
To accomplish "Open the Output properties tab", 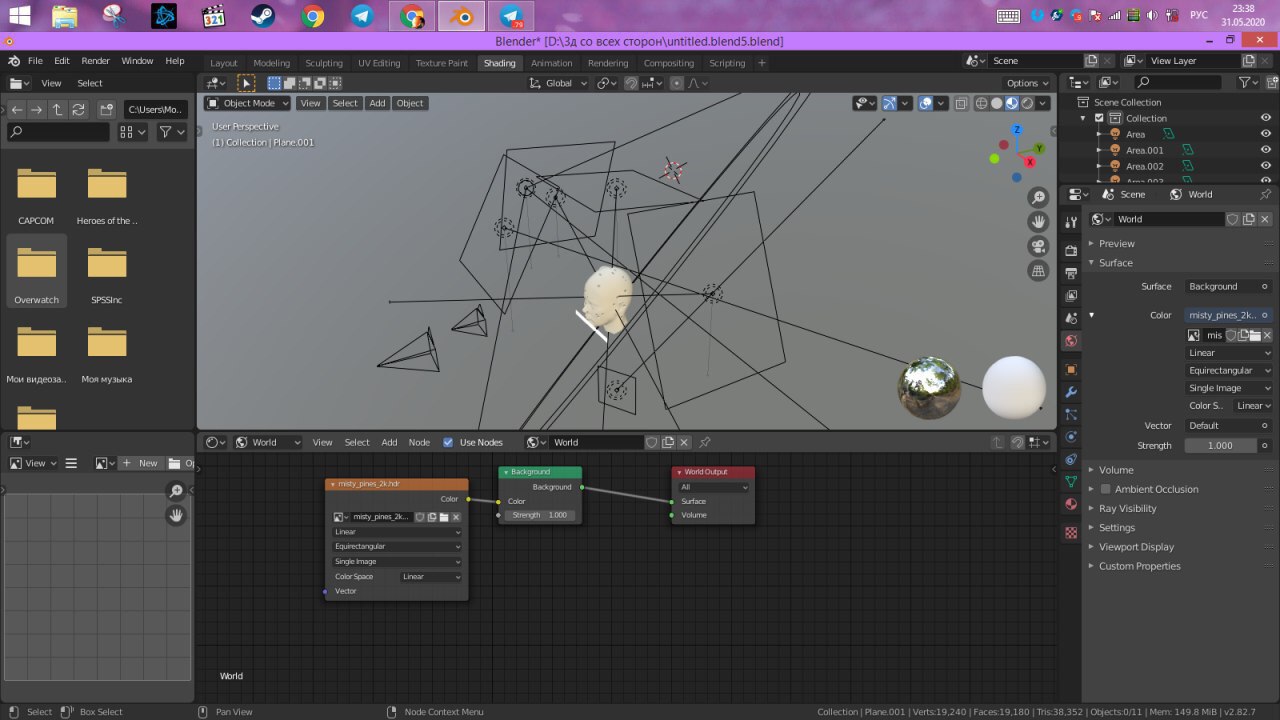I will [1071, 272].
